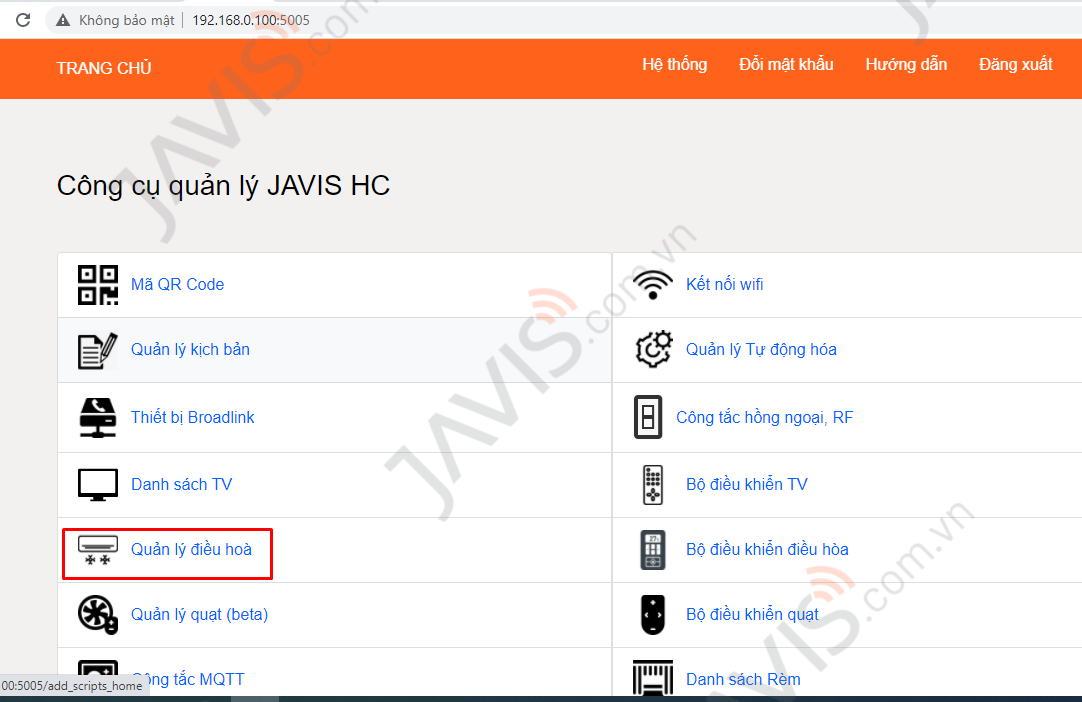Click the not-secure warning triangle icon
The height and width of the screenshot is (702, 1082).
pyautogui.click(x=63, y=20)
